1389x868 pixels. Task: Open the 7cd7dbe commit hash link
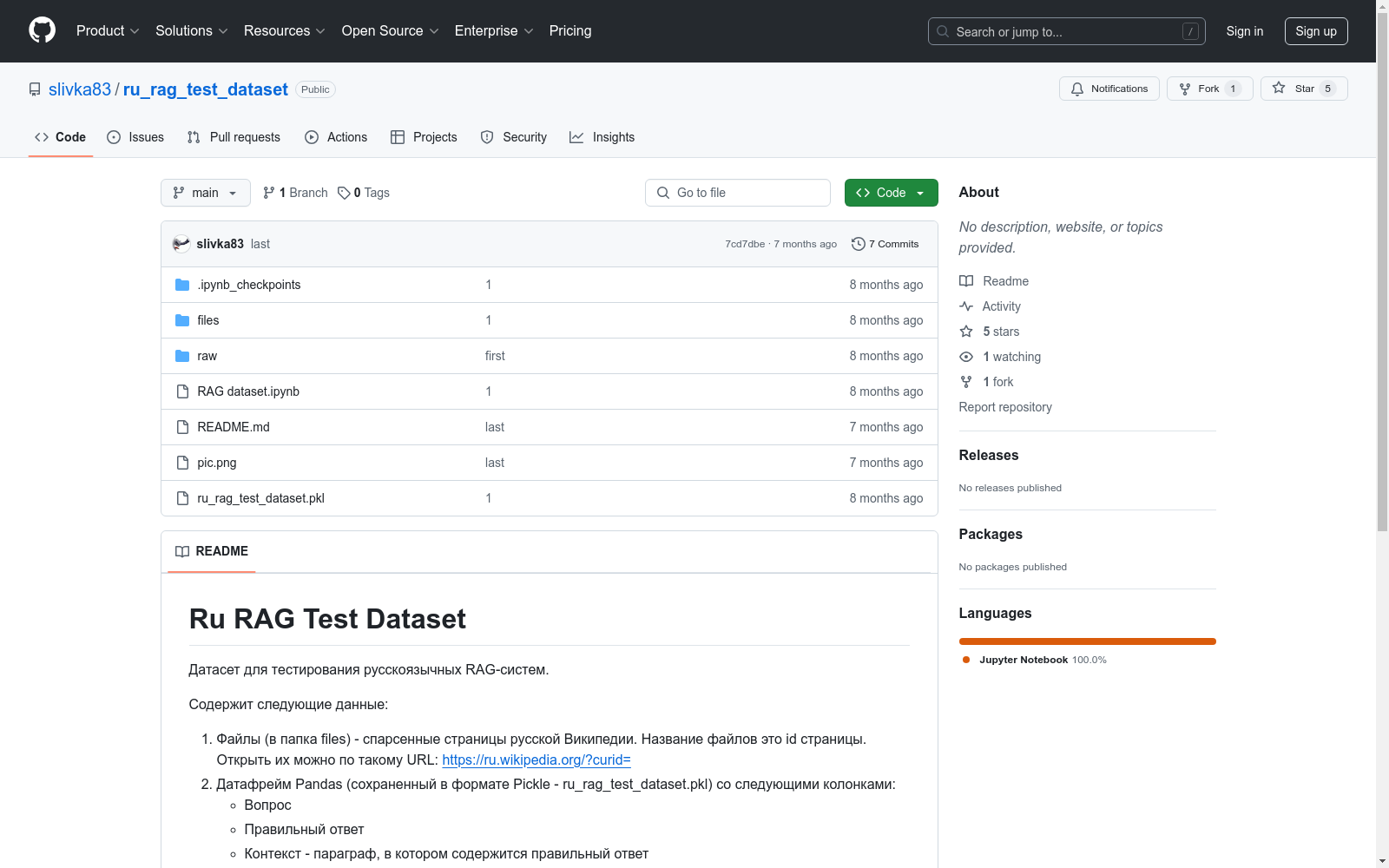(745, 244)
